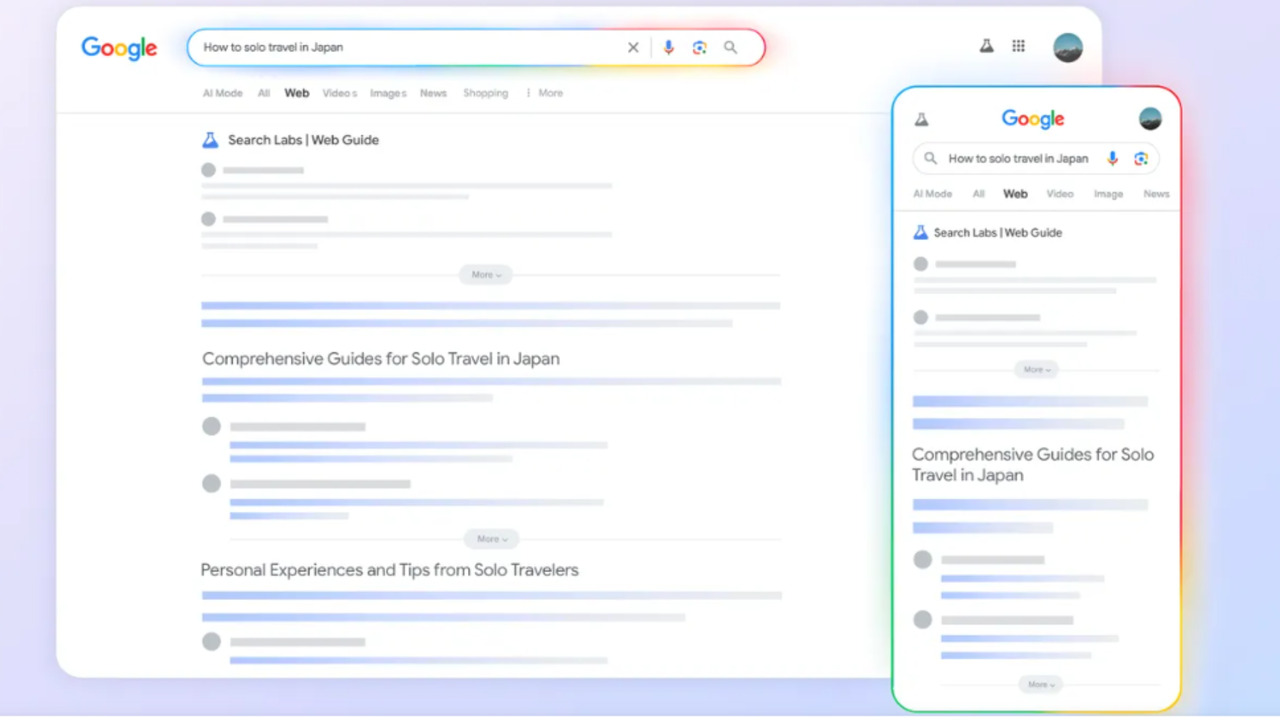Clear the desktop search box with the X
This screenshot has width=1280, height=720.
coord(633,47)
